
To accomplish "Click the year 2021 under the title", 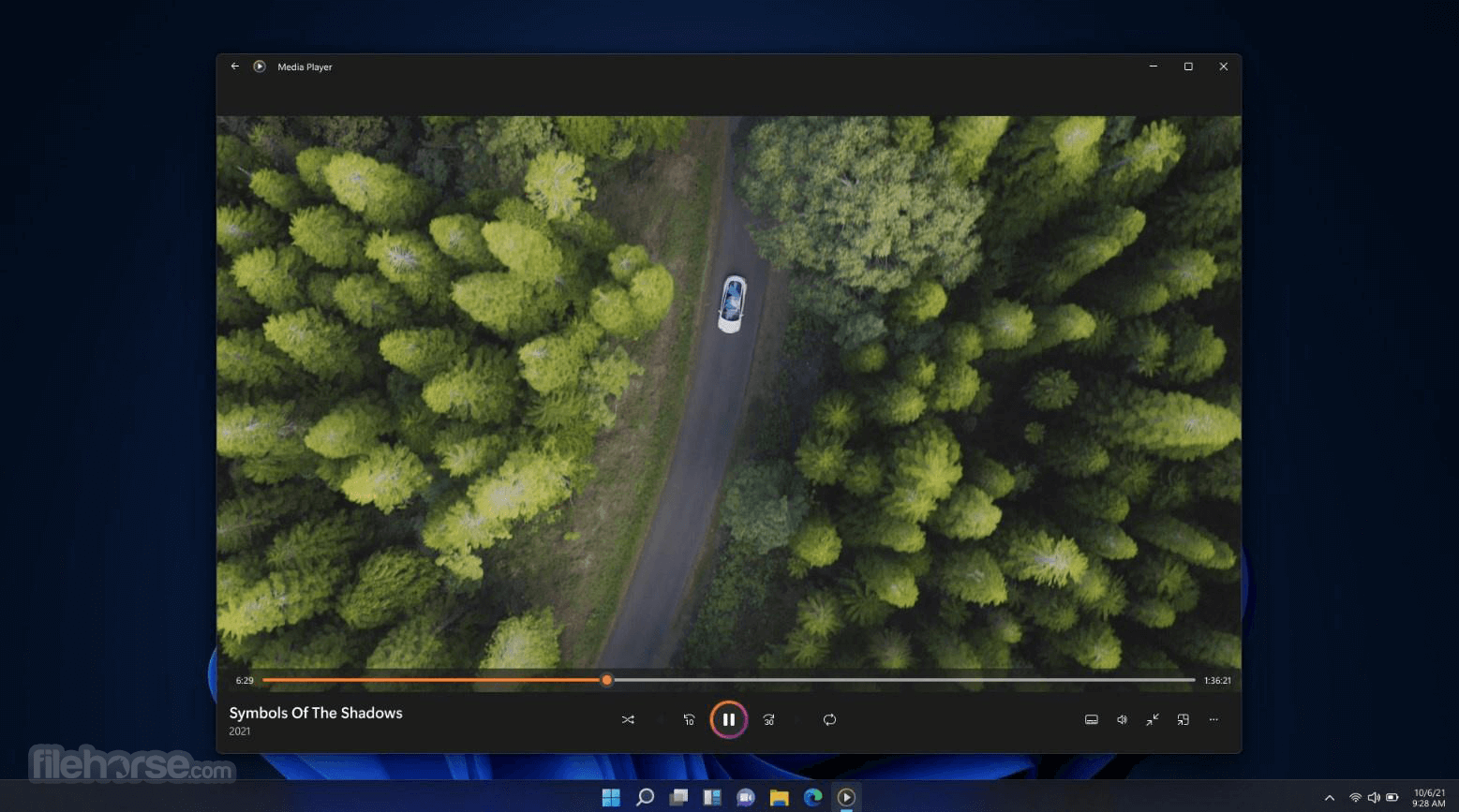I will pyautogui.click(x=240, y=731).
